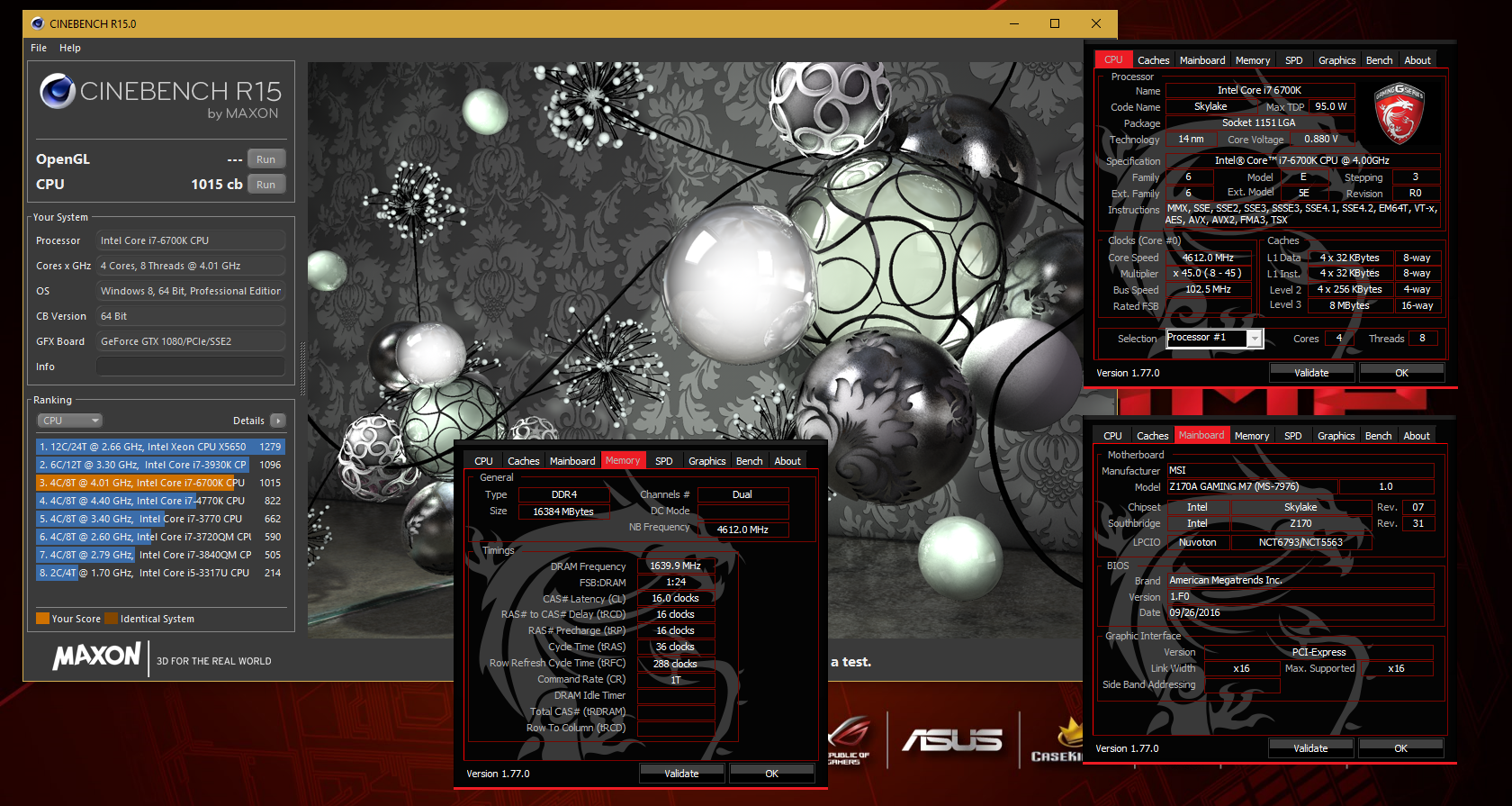Open Bench tab in Mainboard CPU-Z window
The image size is (1512, 806).
tap(1378, 436)
